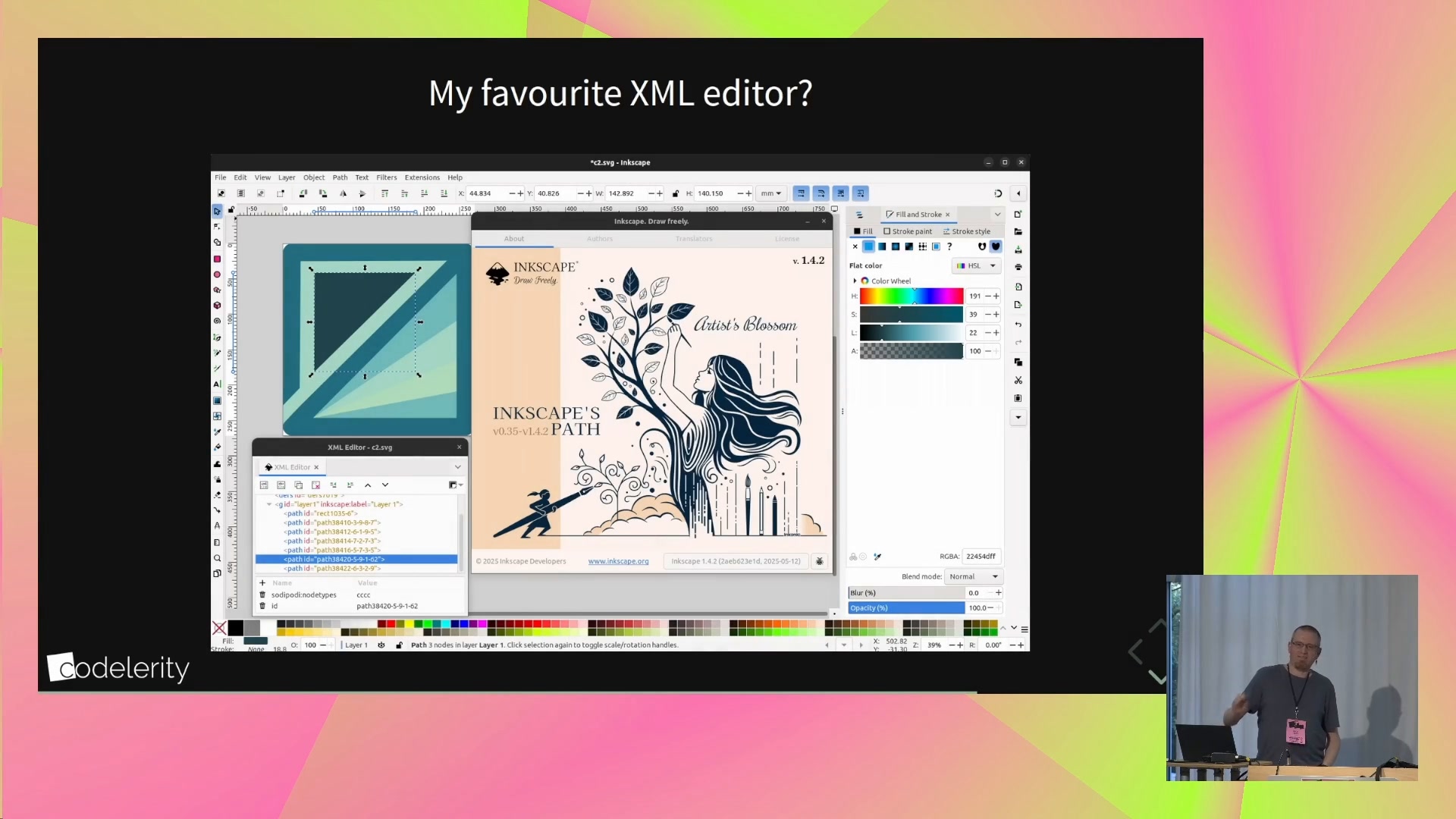Choose no paint X option
Screen dimensions: 1456x819
pos(855,246)
